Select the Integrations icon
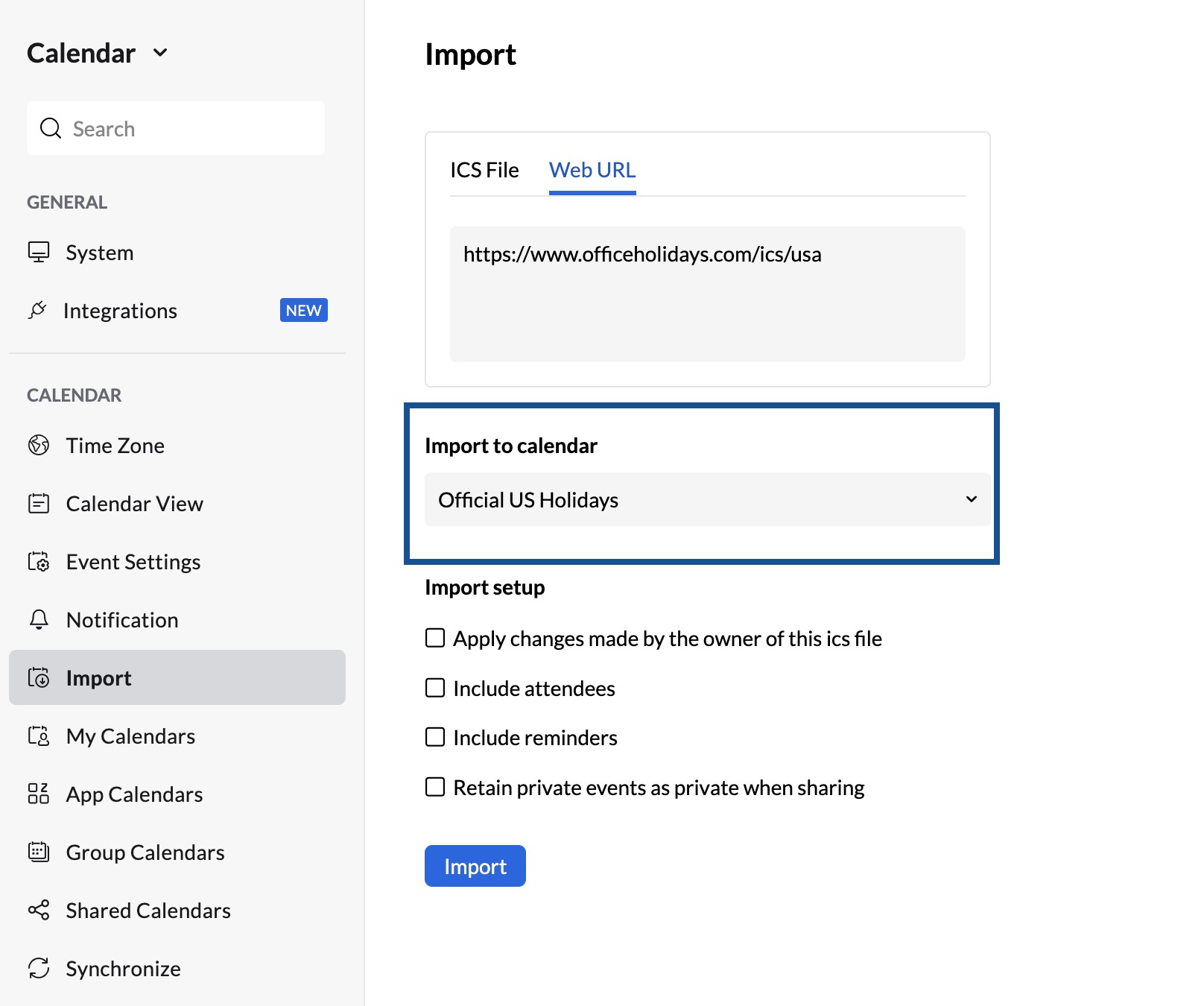 click(x=39, y=310)
